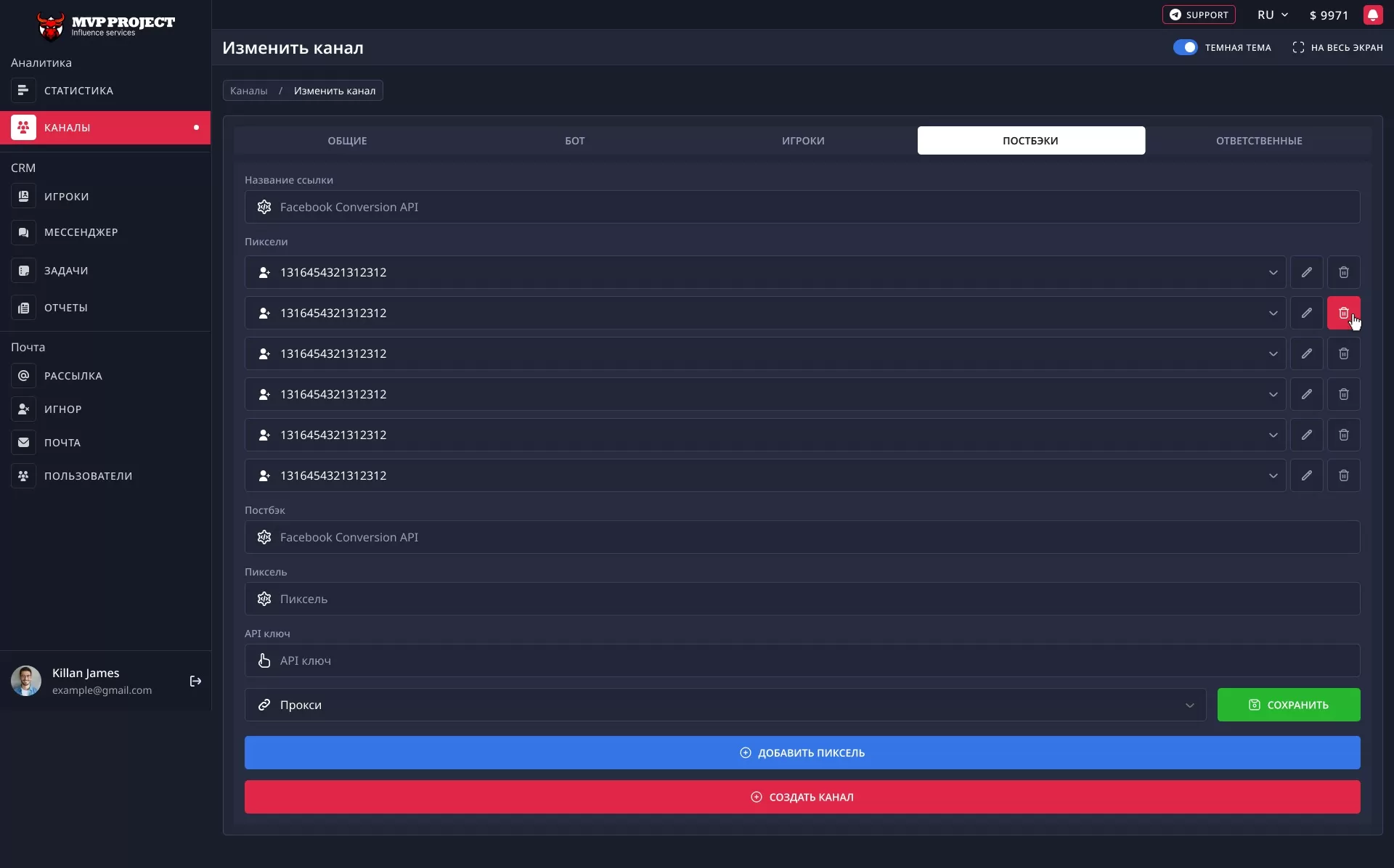The image size is (1394, 868).
Task: Click the green Сохранить button
Action: (1288, 705)
